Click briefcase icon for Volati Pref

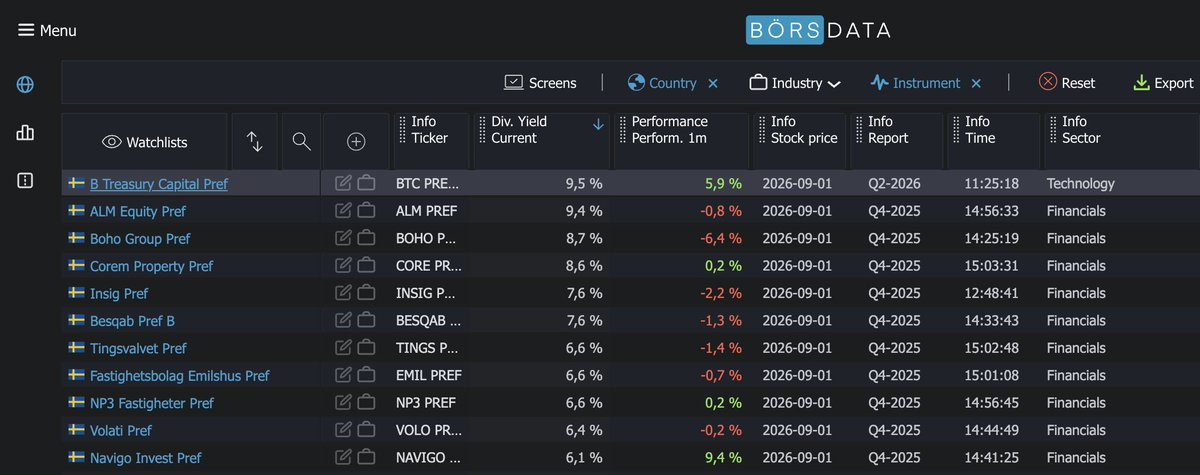coord(366,430)
